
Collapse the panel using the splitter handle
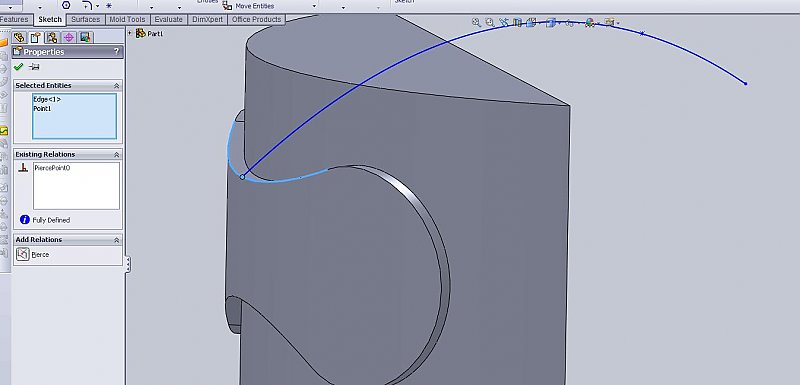[x=128, y=264]
